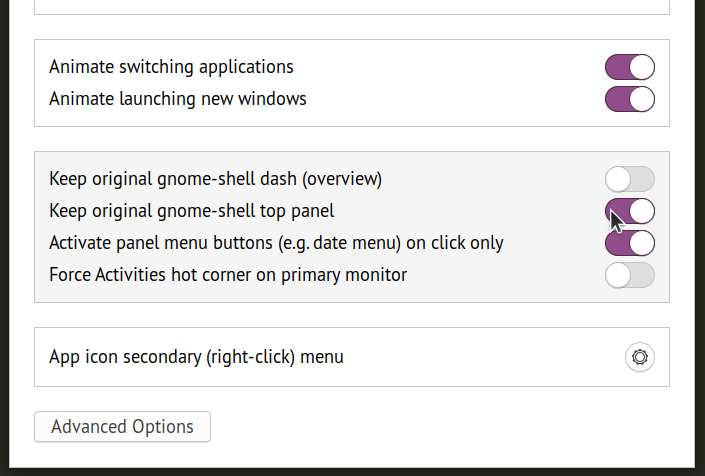The height and width of the screenshot is (476, 705).
Task: Disable Keep original gnome-shell top panel
Action: click(629, 211)
